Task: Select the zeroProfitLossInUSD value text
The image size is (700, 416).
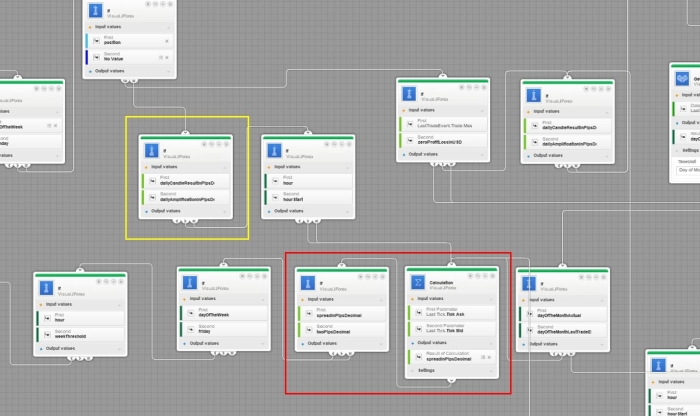Action: point(439,142)
